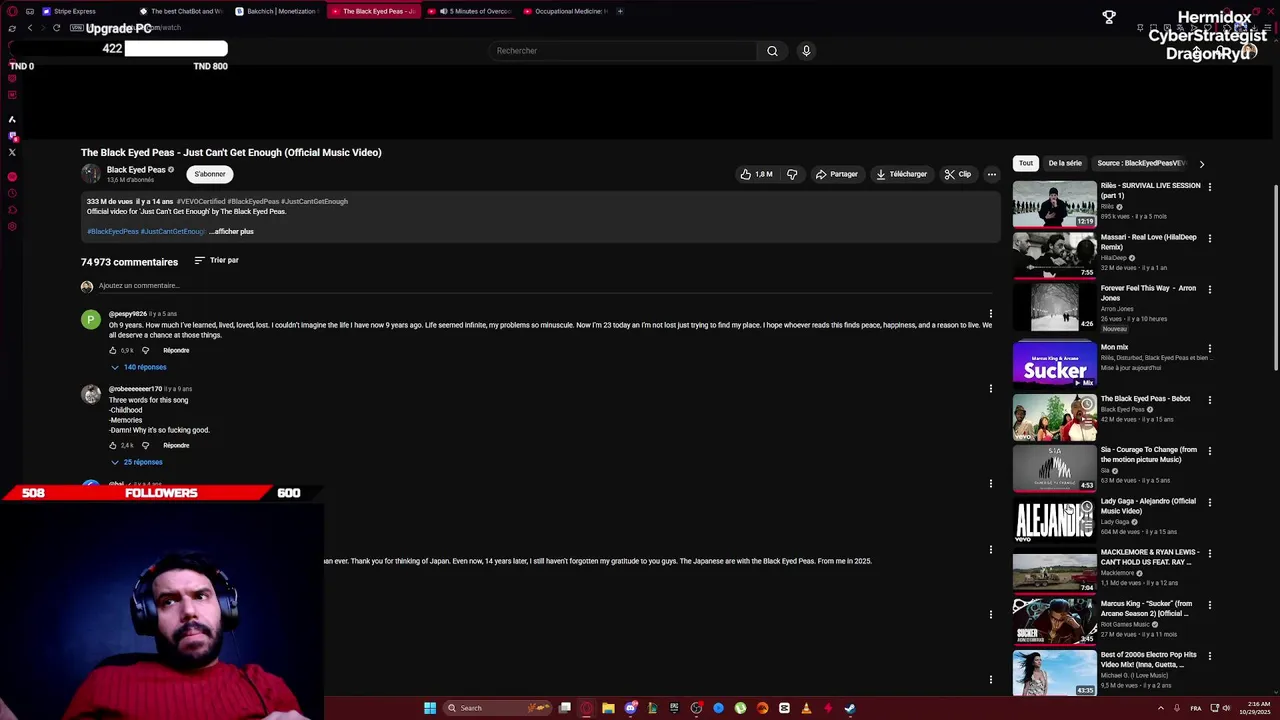Switch to Bakchich Monetization tab
Screen dimensions: 1280x720
tap(278, 11)
